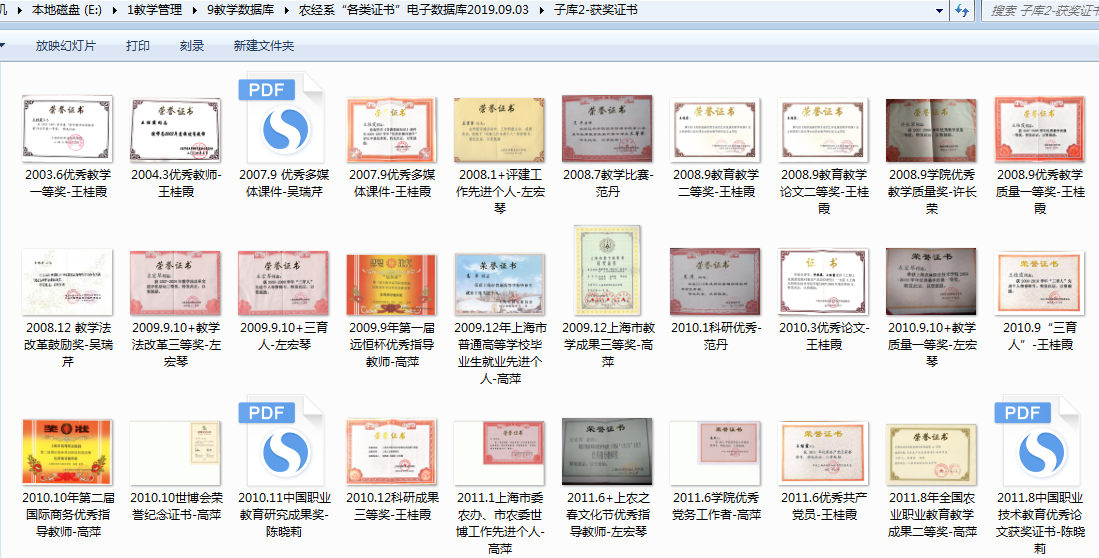Click the search box for 子库2-获奖证书
Screen dimensions: 1099x558
(x=1040, y=11)
